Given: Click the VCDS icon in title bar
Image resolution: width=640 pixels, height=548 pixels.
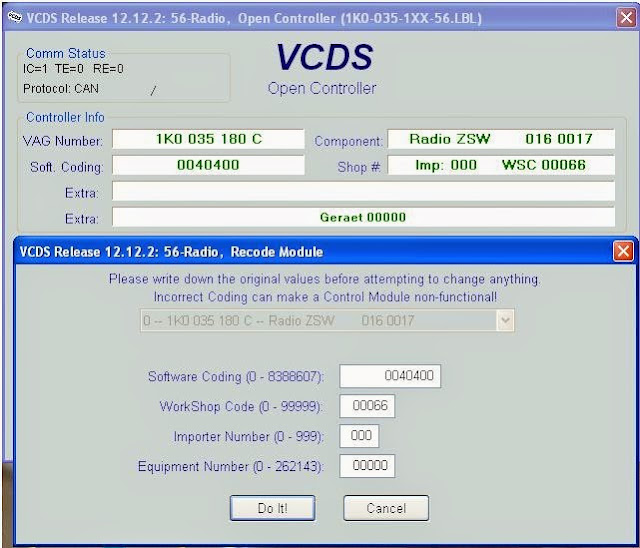Looking at the screenshot, I should [14, 18].
